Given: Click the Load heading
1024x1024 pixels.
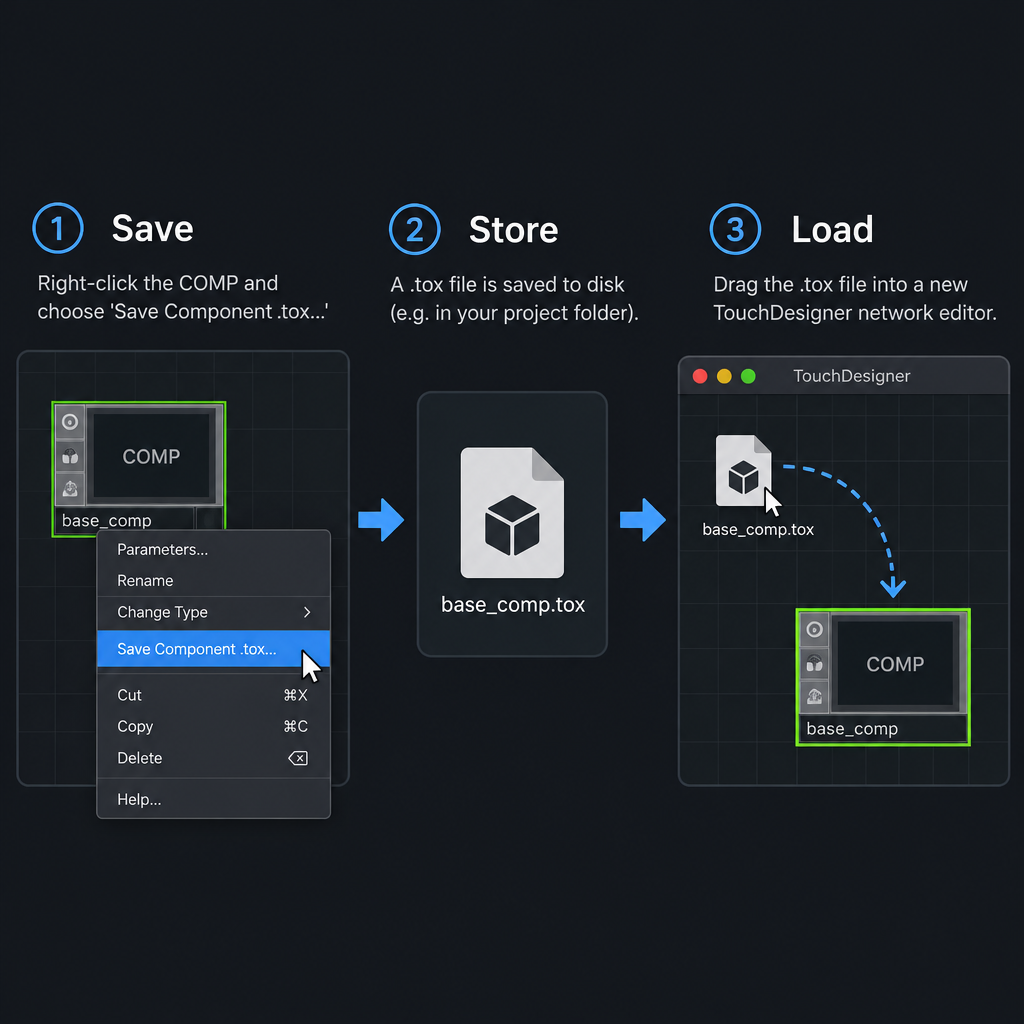Looking at the screenshot, I should click(x=833, y=230).
